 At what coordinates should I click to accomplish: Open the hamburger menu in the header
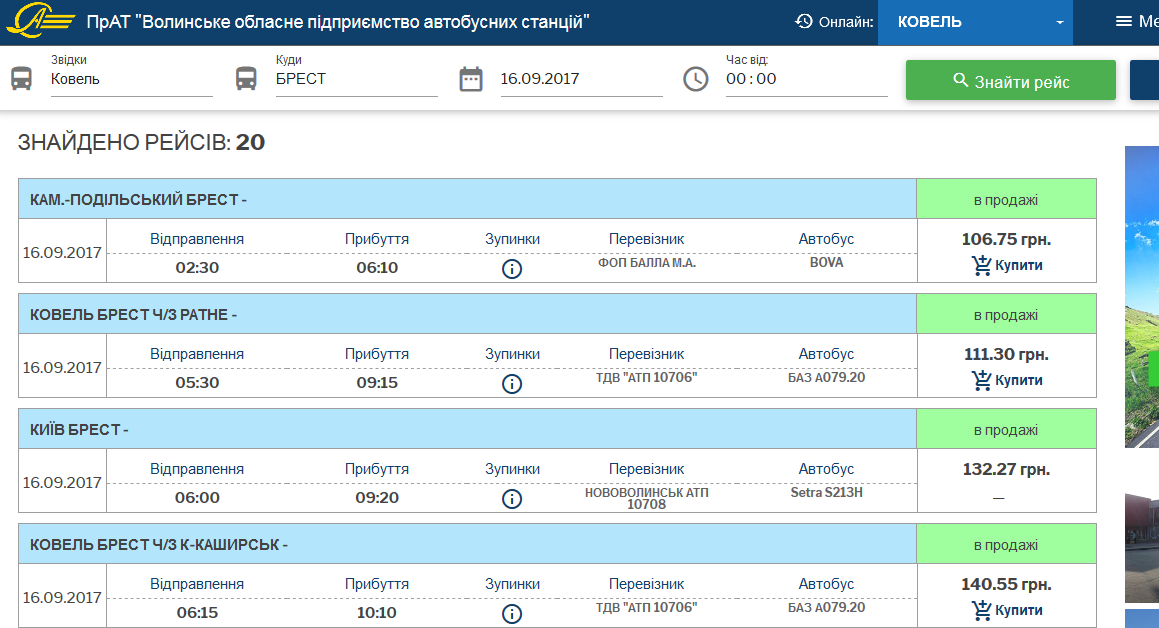point(1124,22)
